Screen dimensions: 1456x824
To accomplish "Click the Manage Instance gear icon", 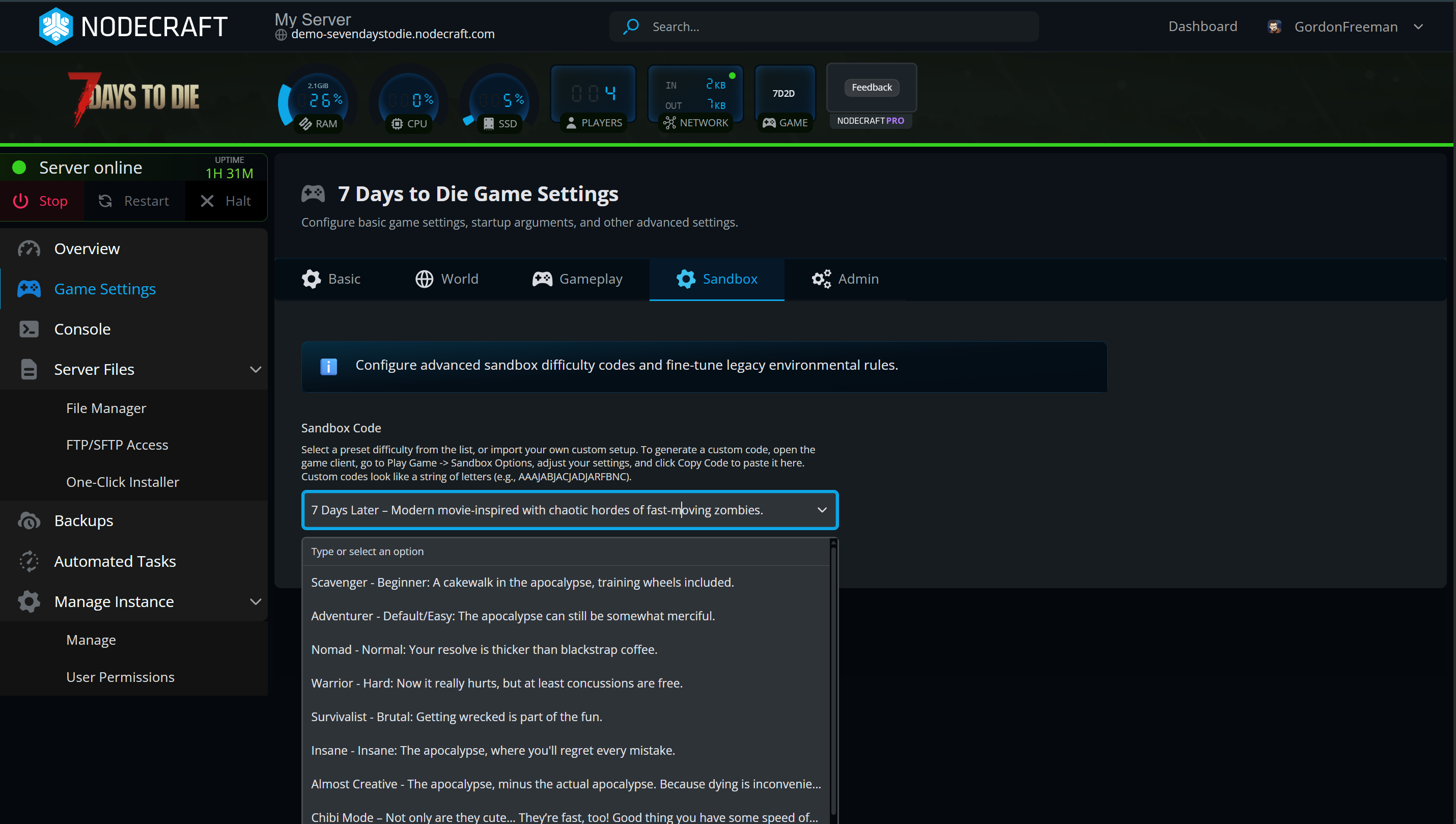I will pyautogui.click(x=29, y=601).
